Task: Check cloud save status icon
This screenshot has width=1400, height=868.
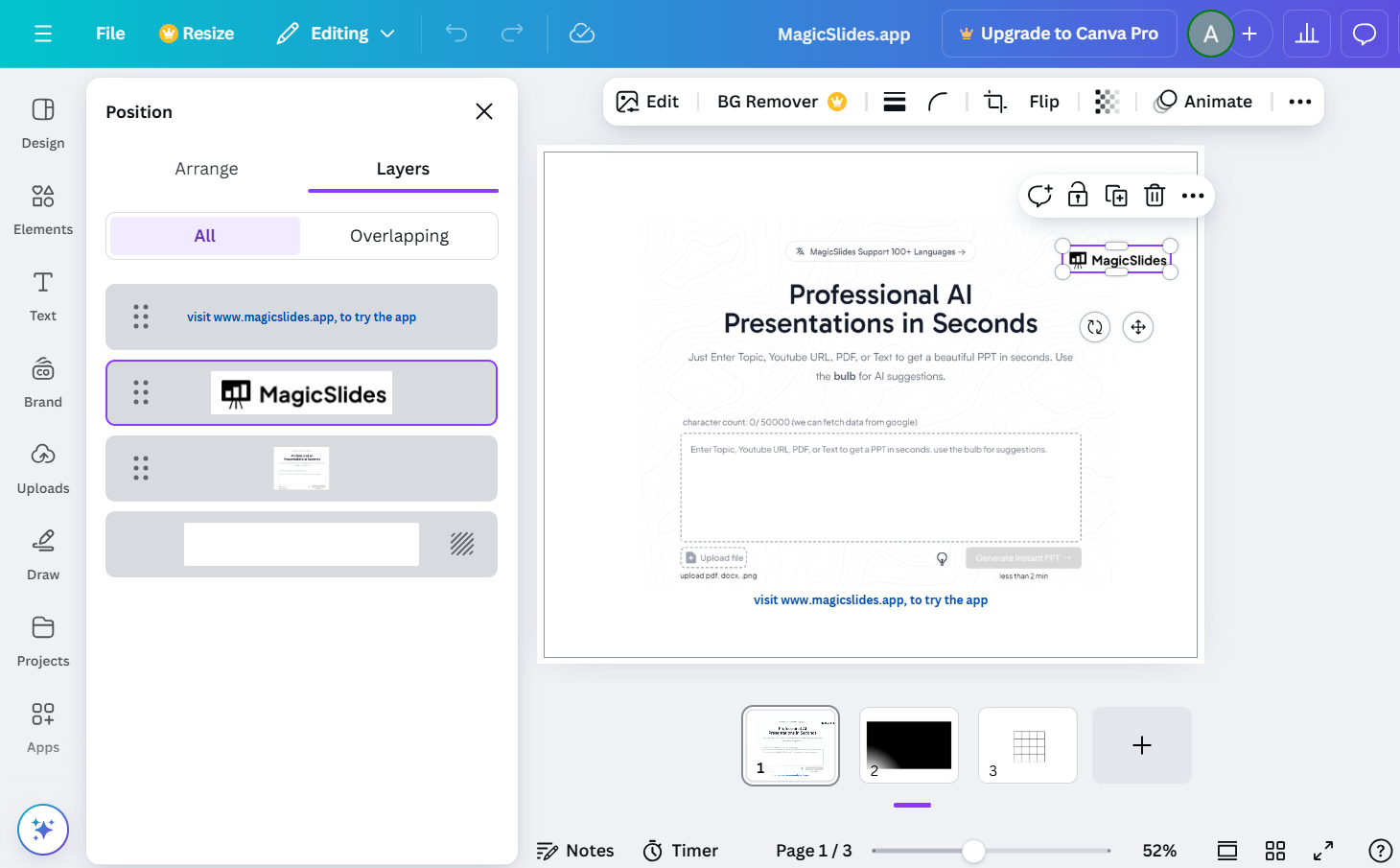Action: click(582, 34)
